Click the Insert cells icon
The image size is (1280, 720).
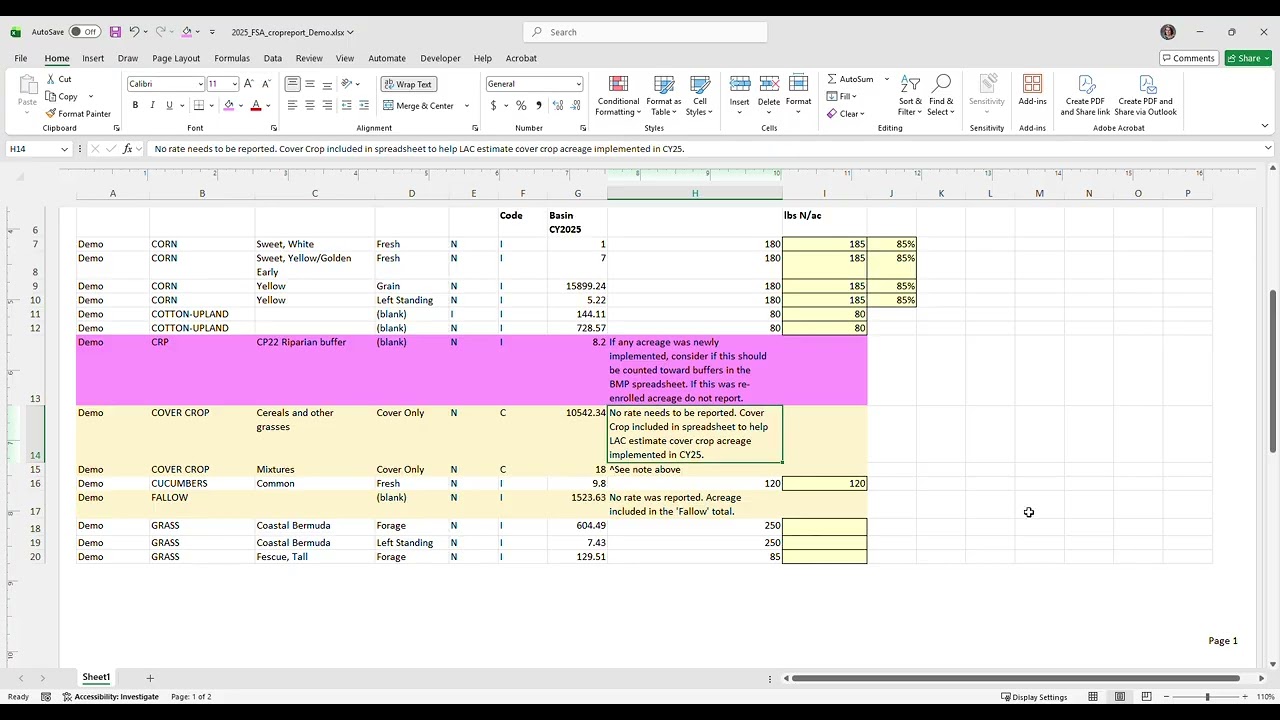click(739, 90)
